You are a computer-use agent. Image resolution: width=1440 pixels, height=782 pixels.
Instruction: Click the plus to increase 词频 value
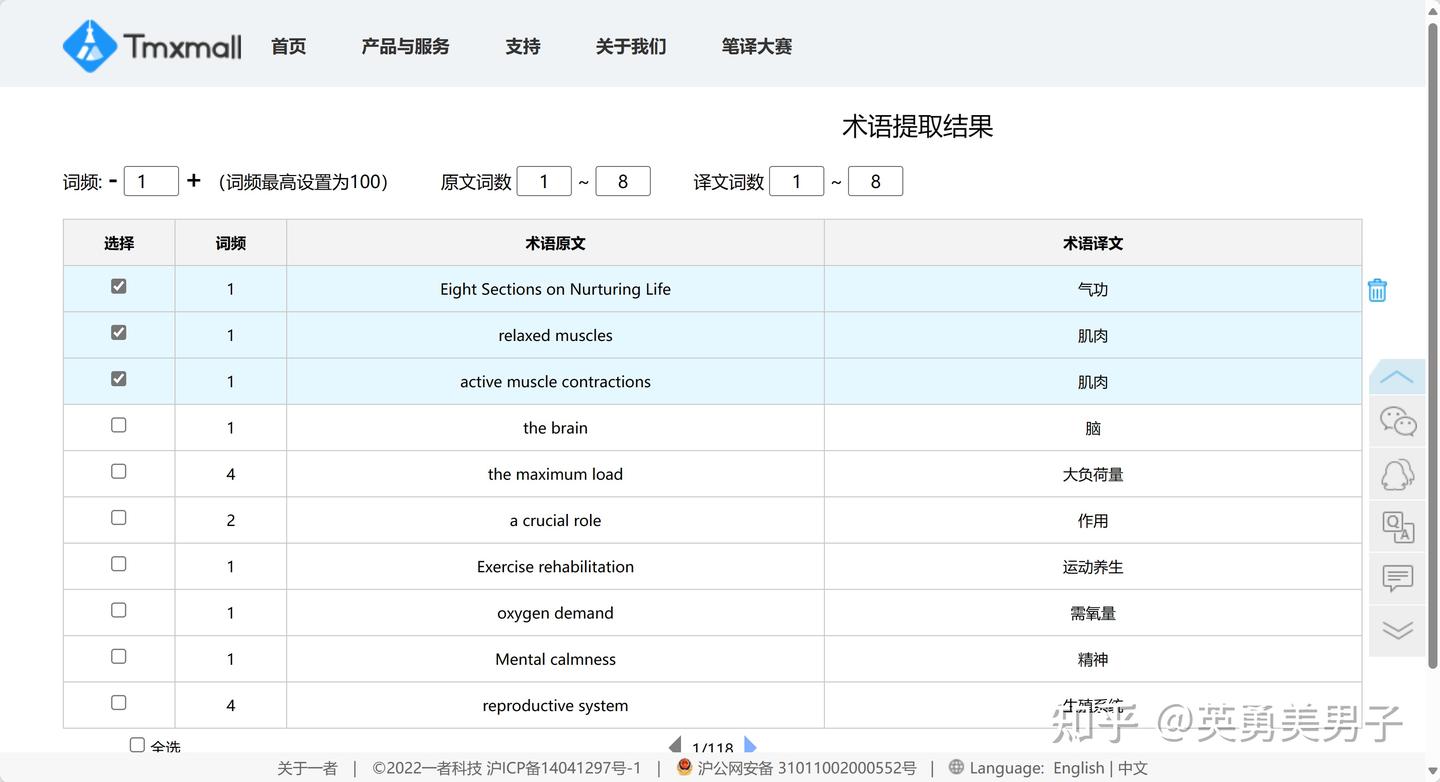(x=193, y=180)
